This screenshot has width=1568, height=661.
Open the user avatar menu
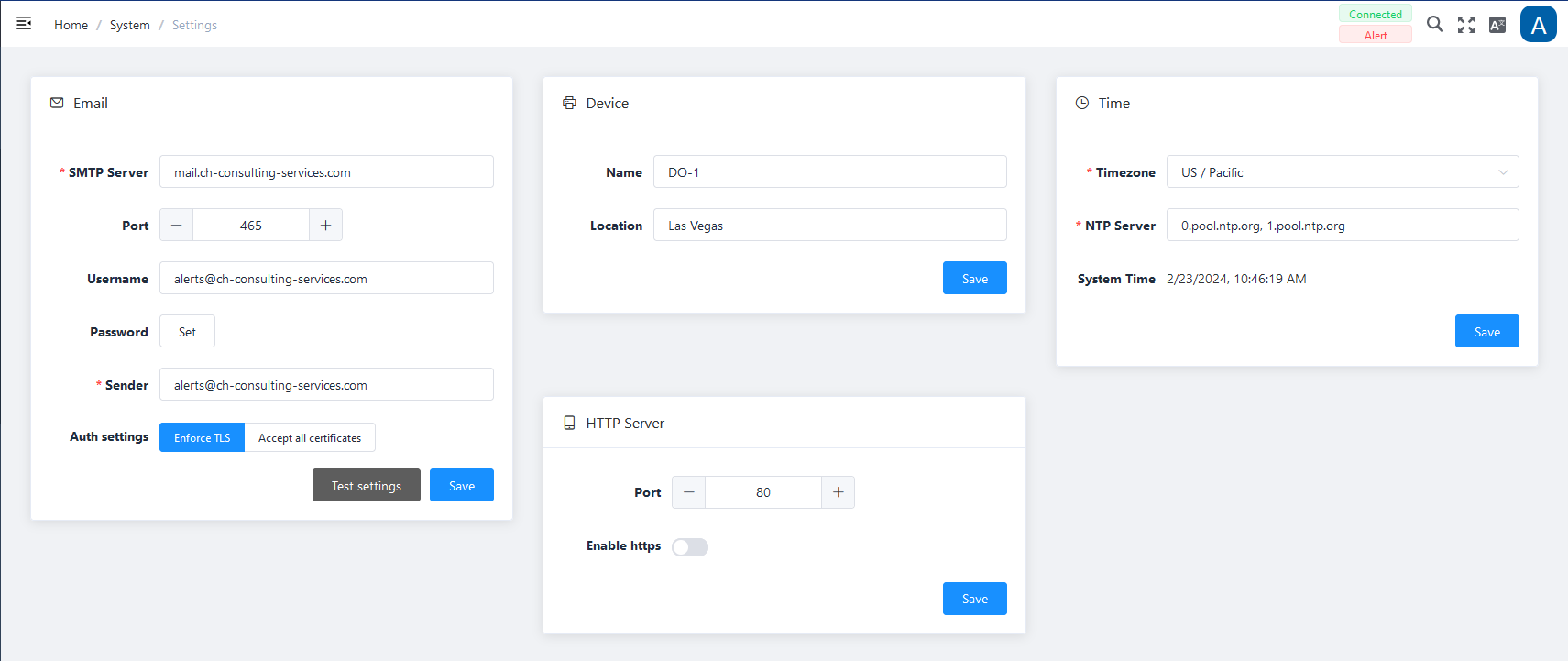pyautogui.click(x=1538, y=25)
